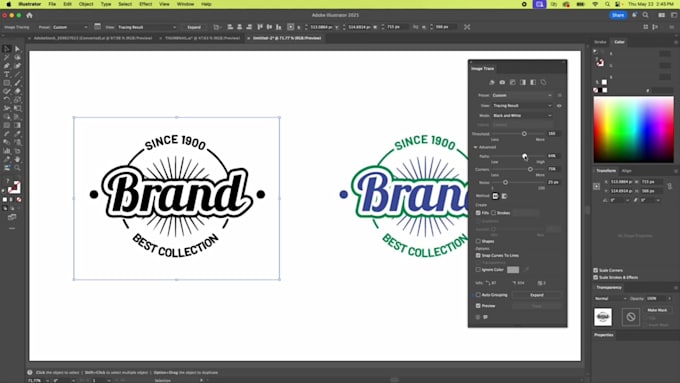Switch to the Stroke panel tab

point(600,42)
